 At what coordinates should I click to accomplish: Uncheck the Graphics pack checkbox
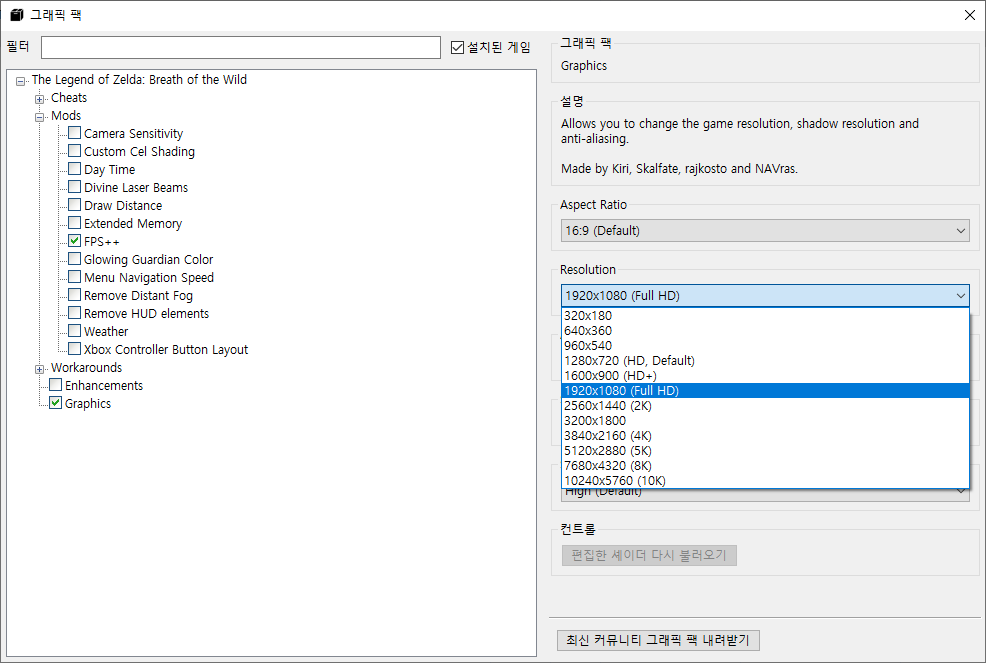(x=55, y=403)
